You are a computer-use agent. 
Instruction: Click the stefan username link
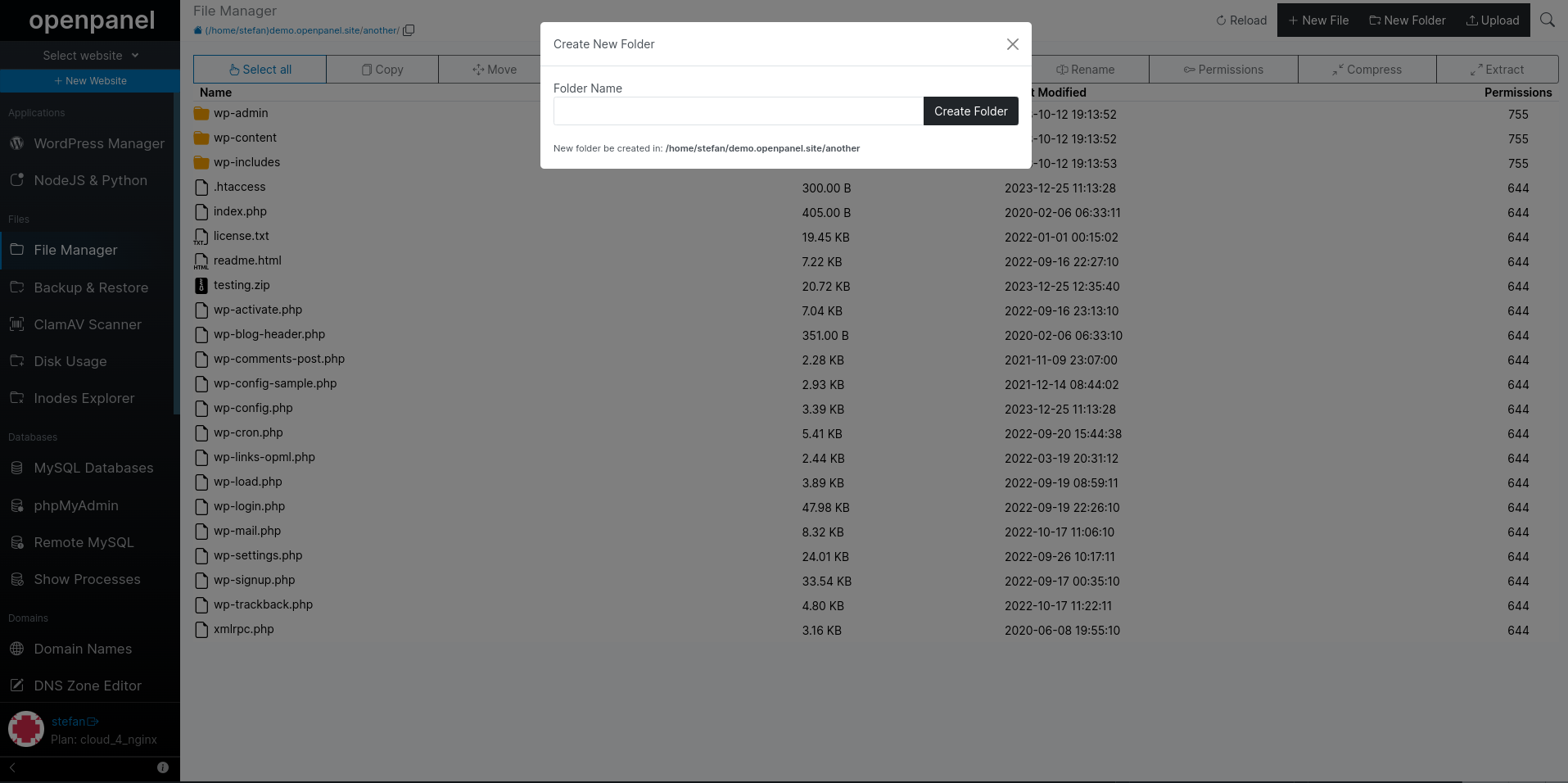click(68, 722)
